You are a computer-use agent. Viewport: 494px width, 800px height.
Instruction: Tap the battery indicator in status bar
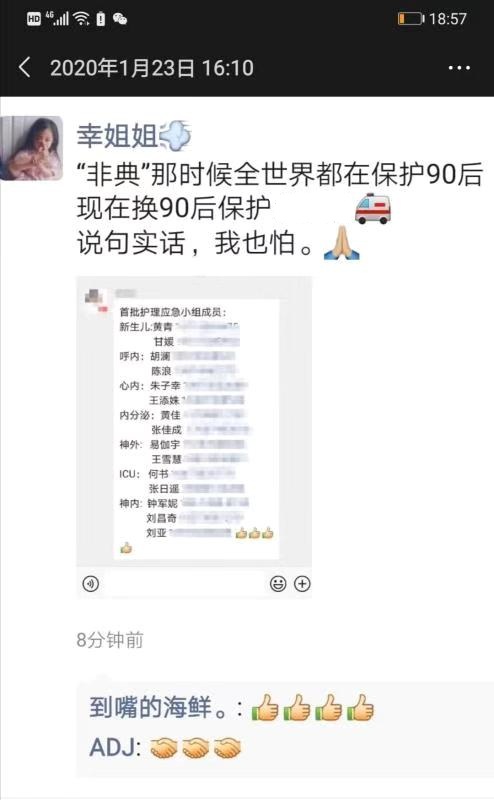coord(411,19)
